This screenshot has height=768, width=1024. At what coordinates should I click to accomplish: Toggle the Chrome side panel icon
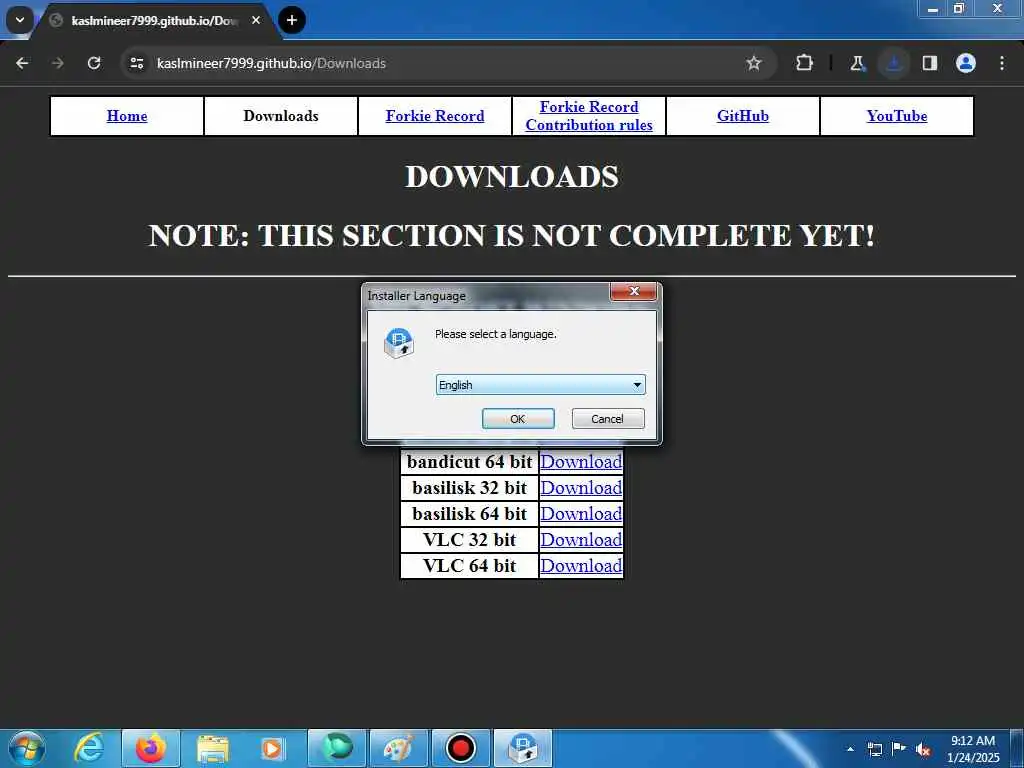click(x=930, y=63)
